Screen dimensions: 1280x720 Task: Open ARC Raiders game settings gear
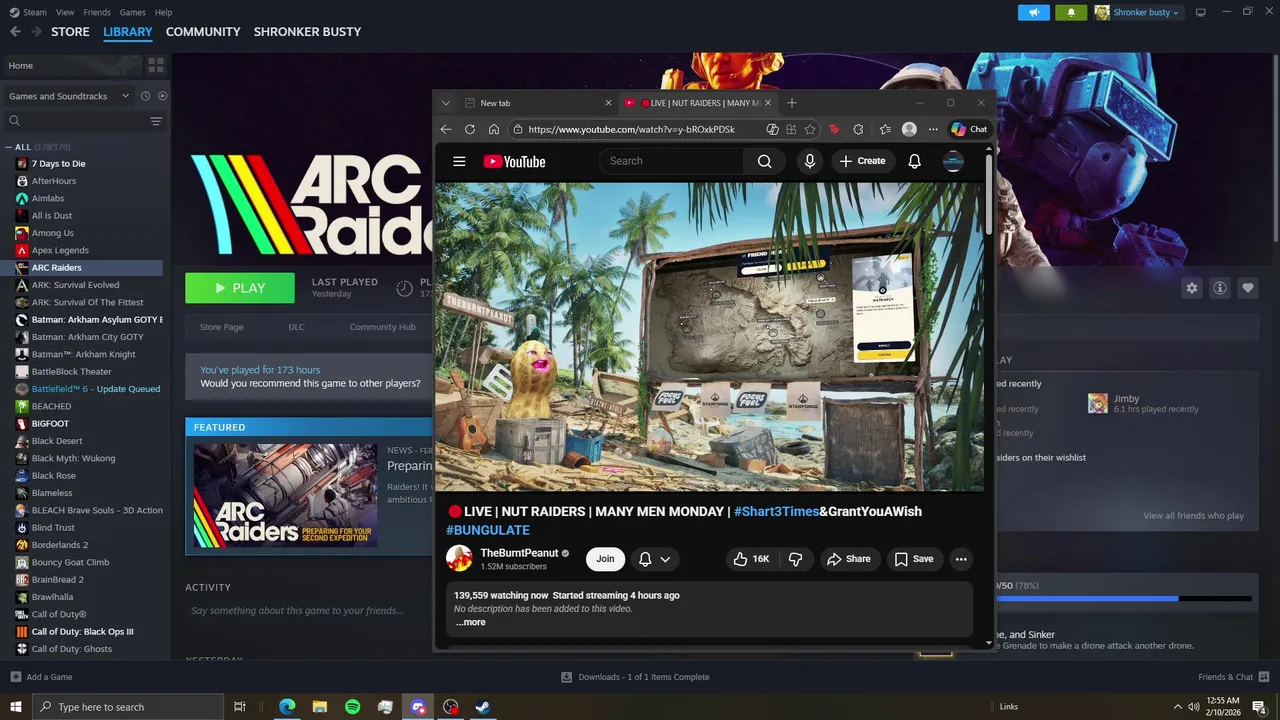[1191, 288]
